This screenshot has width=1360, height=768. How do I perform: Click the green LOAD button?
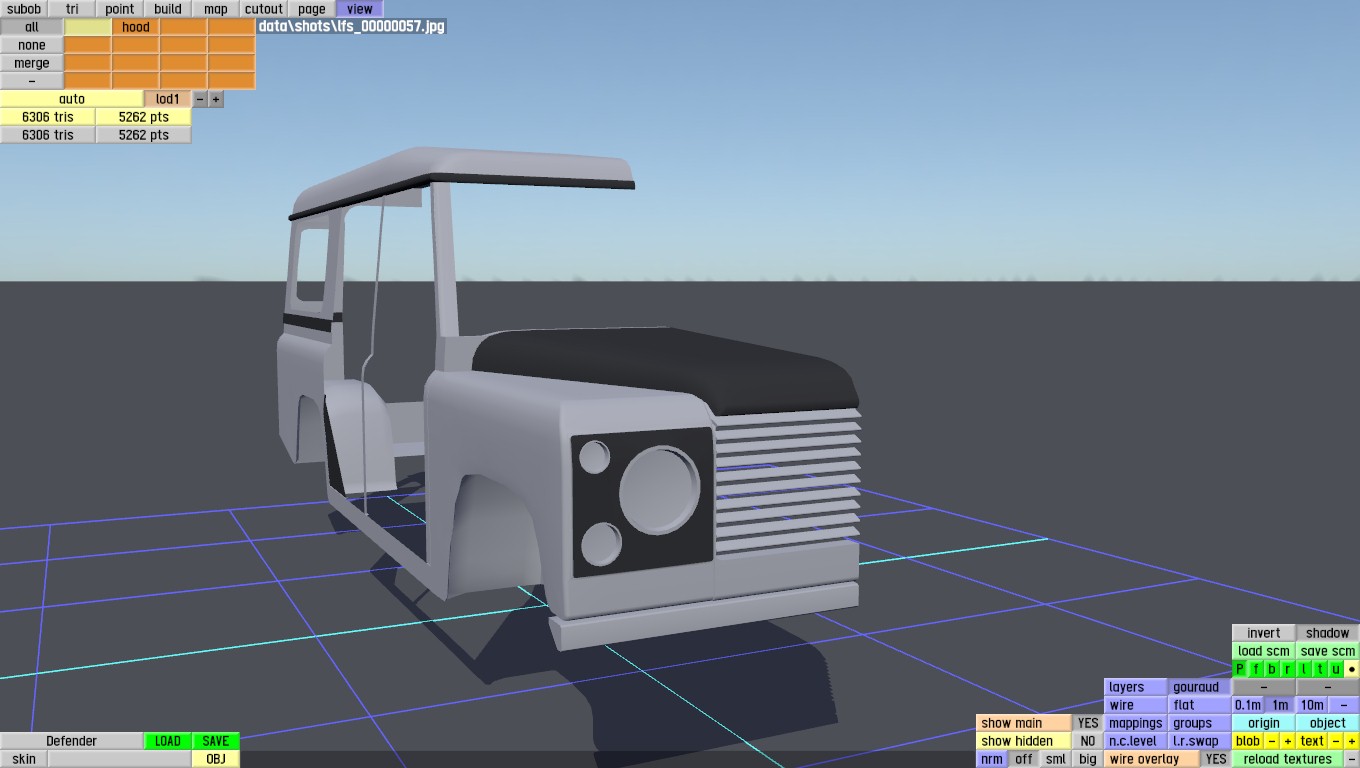[168, 741]
